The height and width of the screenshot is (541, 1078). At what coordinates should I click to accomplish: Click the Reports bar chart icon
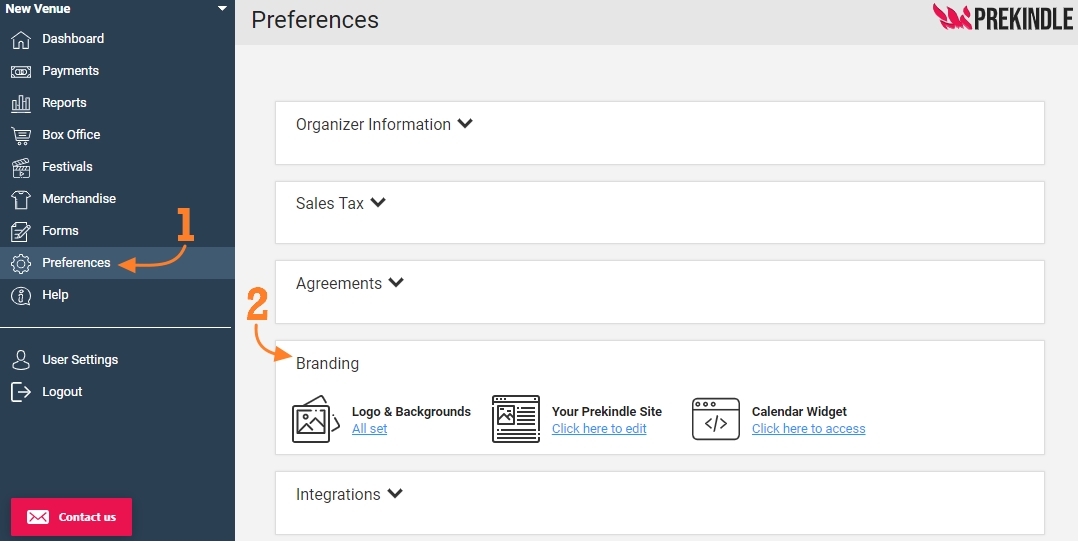tap(21, 103)
